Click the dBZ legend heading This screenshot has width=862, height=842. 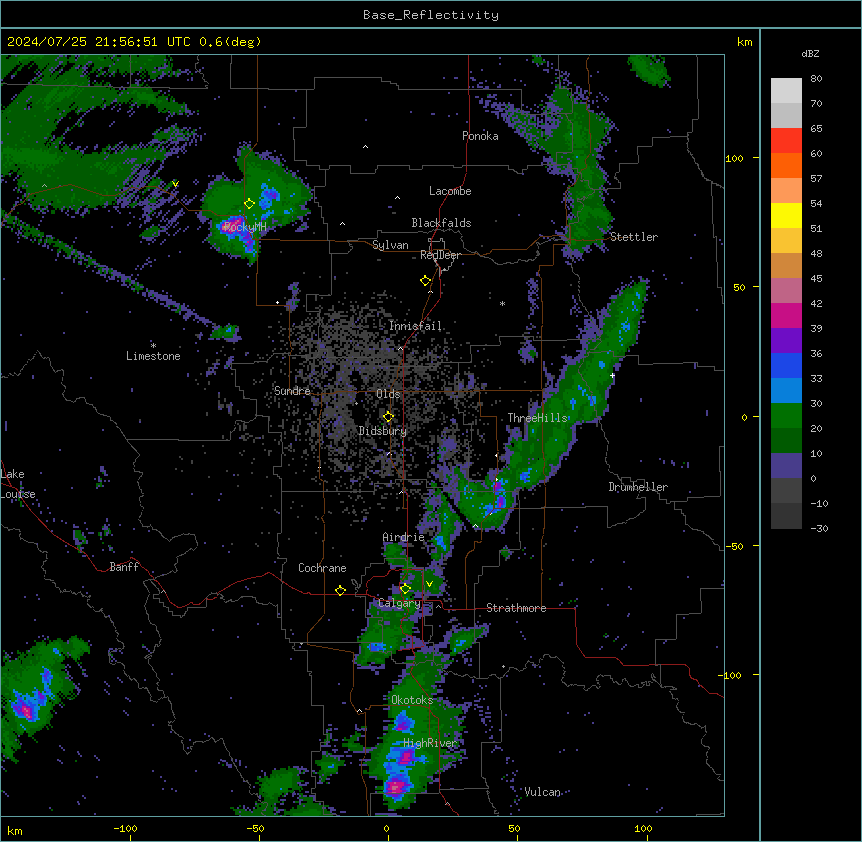point(810,54)
